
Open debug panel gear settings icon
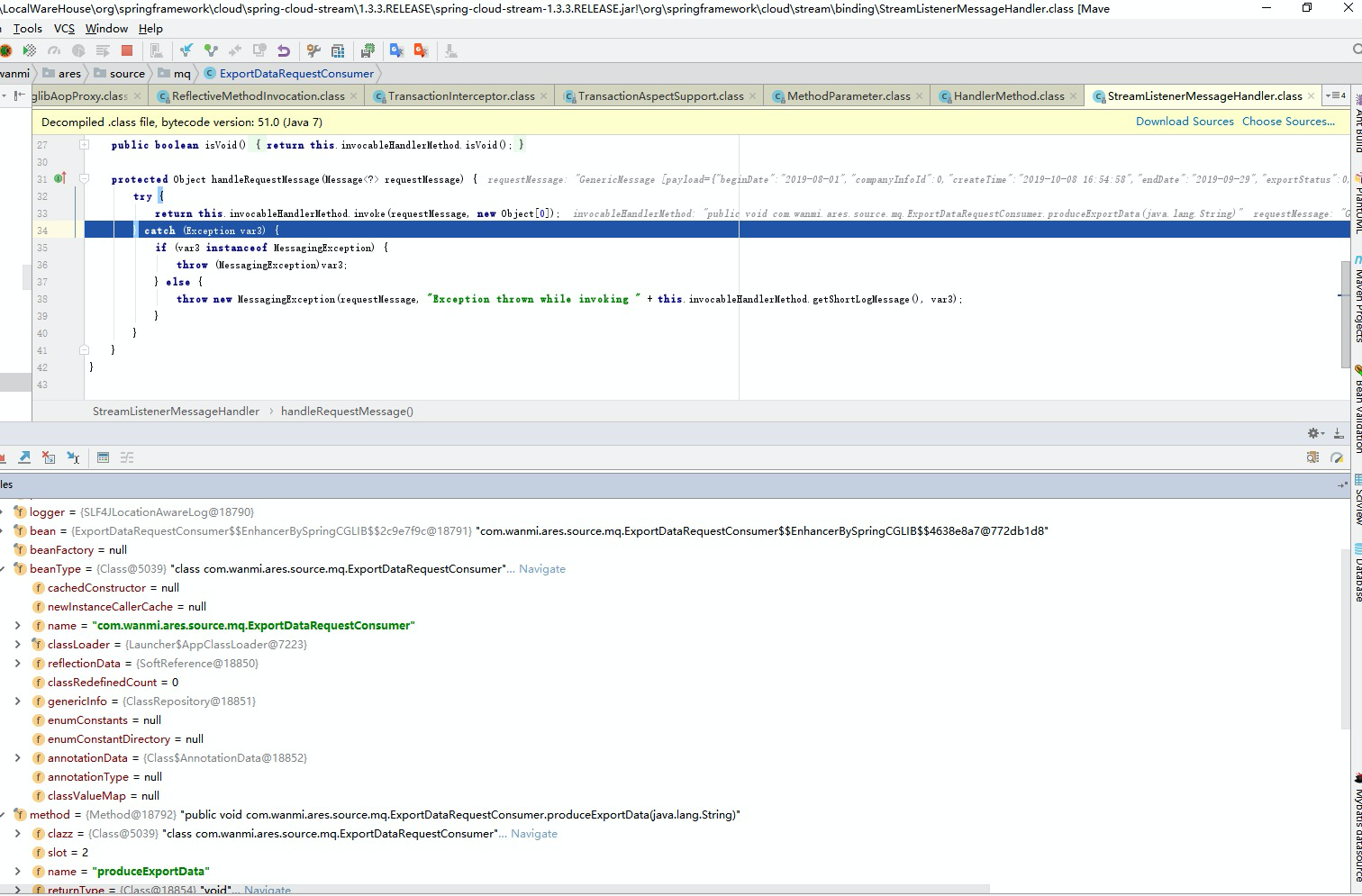pyautogui.click(x=1314, y=433)
